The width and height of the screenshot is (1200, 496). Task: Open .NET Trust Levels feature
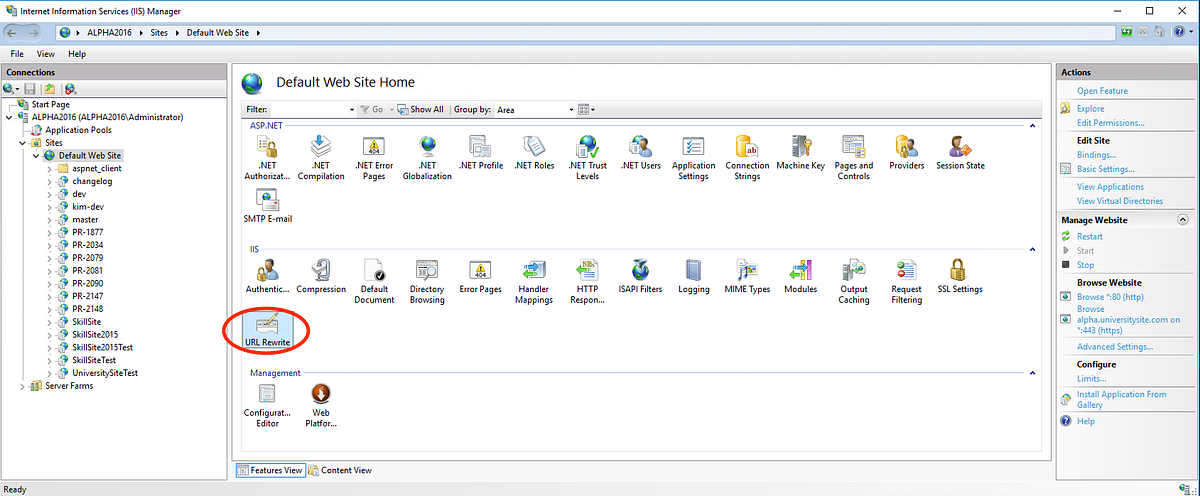tap(587, 158)
